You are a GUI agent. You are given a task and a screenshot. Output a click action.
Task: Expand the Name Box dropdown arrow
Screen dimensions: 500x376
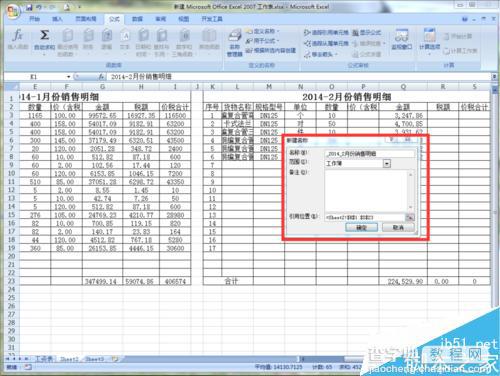point(68,77)
